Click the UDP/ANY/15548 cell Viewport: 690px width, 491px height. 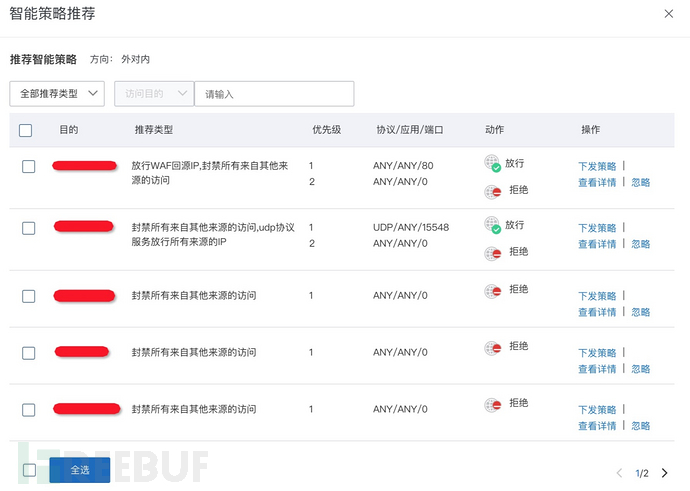click(411, 227)
